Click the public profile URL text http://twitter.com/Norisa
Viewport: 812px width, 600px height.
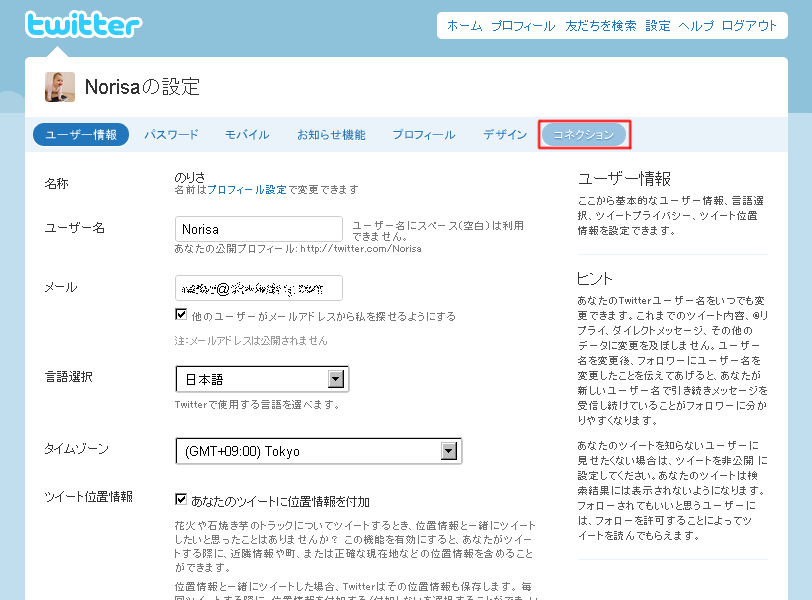point(361,248)
